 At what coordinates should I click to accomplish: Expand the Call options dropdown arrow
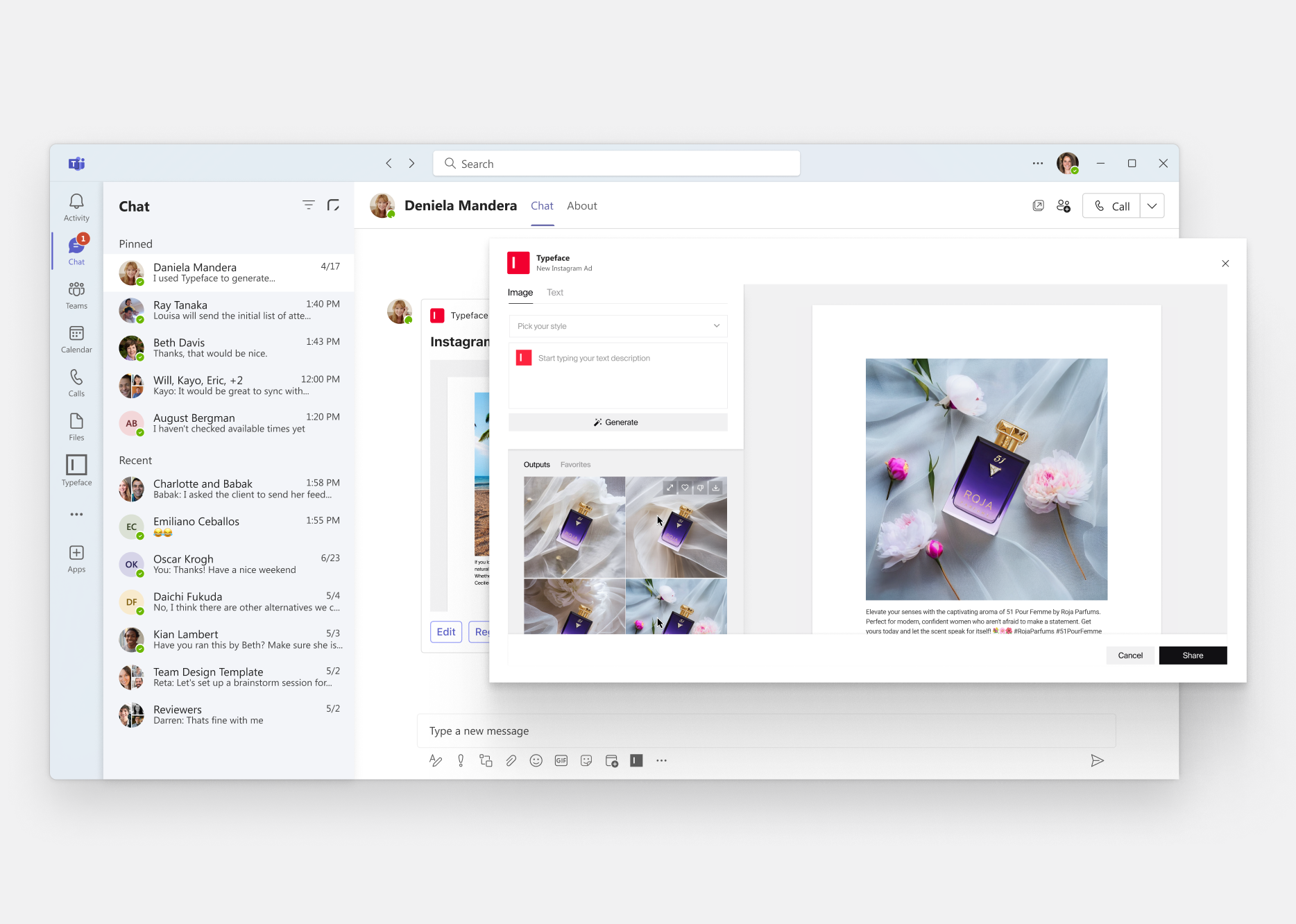1152,206
